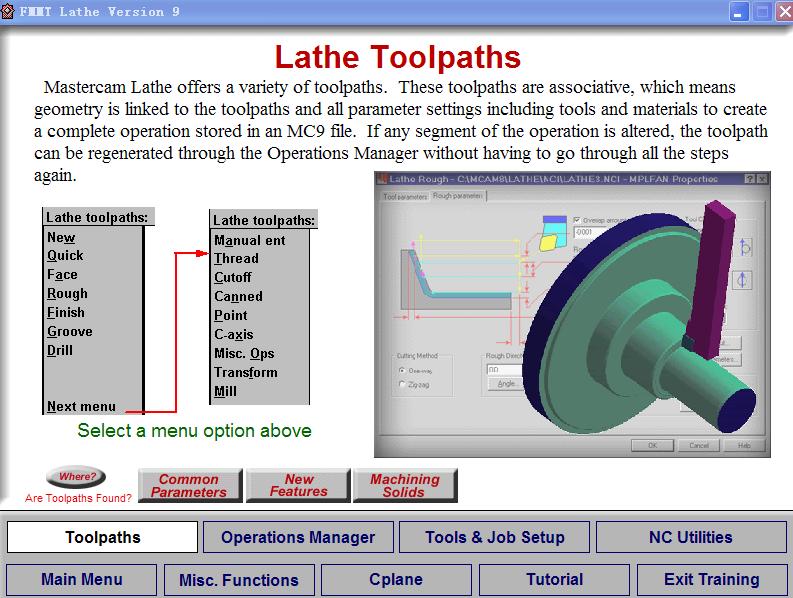Open the C-axis toolpath option
The image size is (793, 598).
coord(234,334)
